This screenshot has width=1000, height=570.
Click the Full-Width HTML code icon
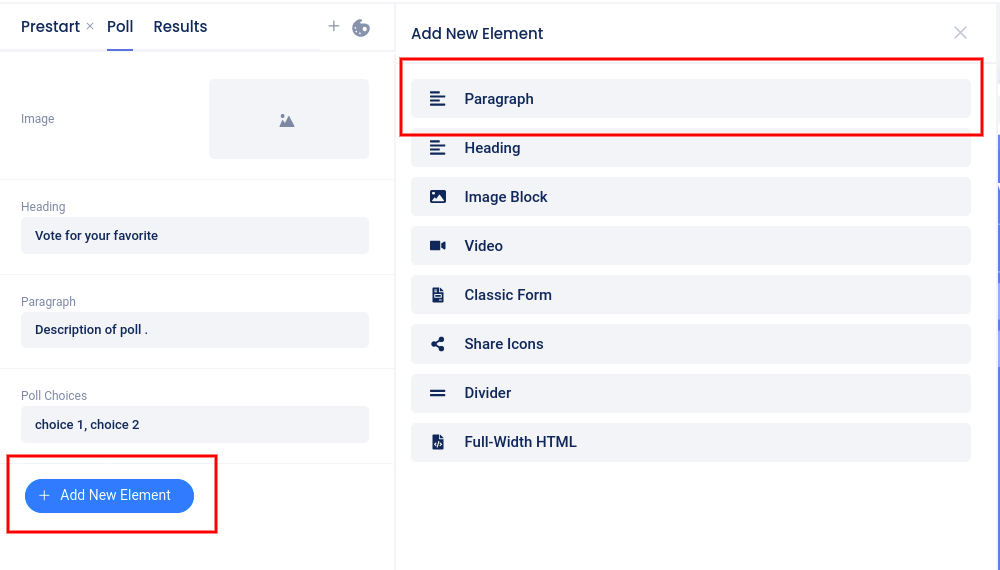click(437, 442)
